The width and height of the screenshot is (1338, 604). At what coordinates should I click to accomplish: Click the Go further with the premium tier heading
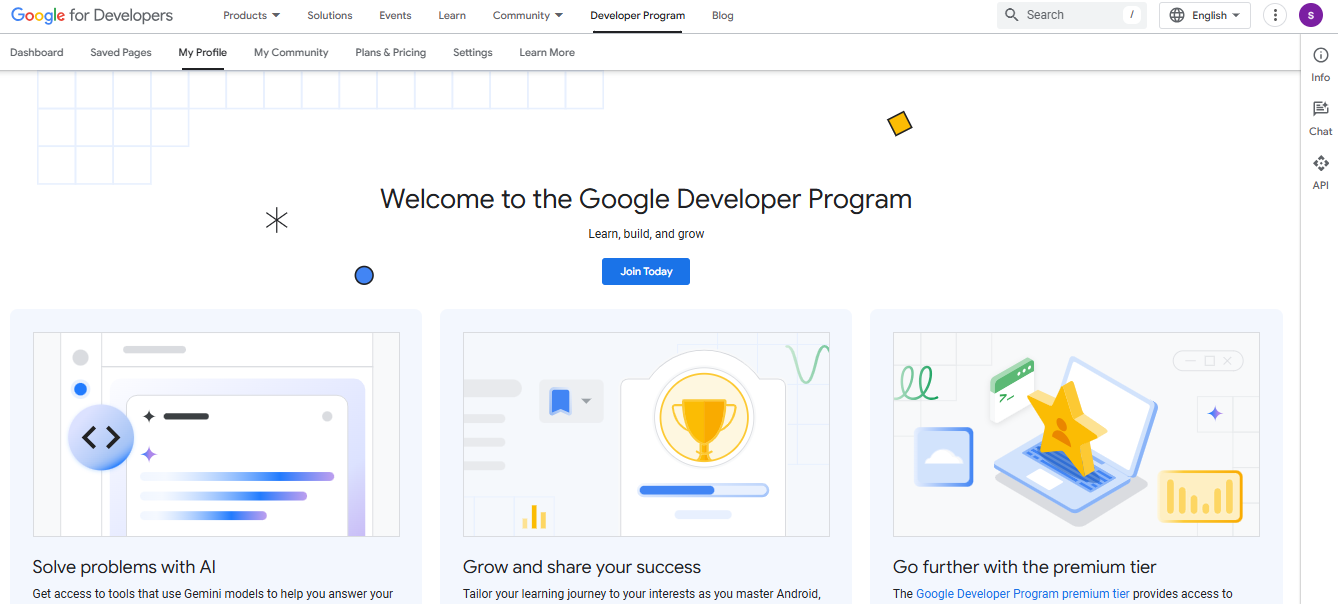point(1025,567)
